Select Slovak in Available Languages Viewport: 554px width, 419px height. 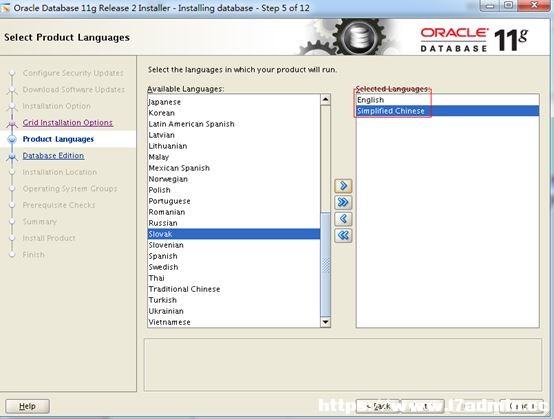(x=234, y=234)
